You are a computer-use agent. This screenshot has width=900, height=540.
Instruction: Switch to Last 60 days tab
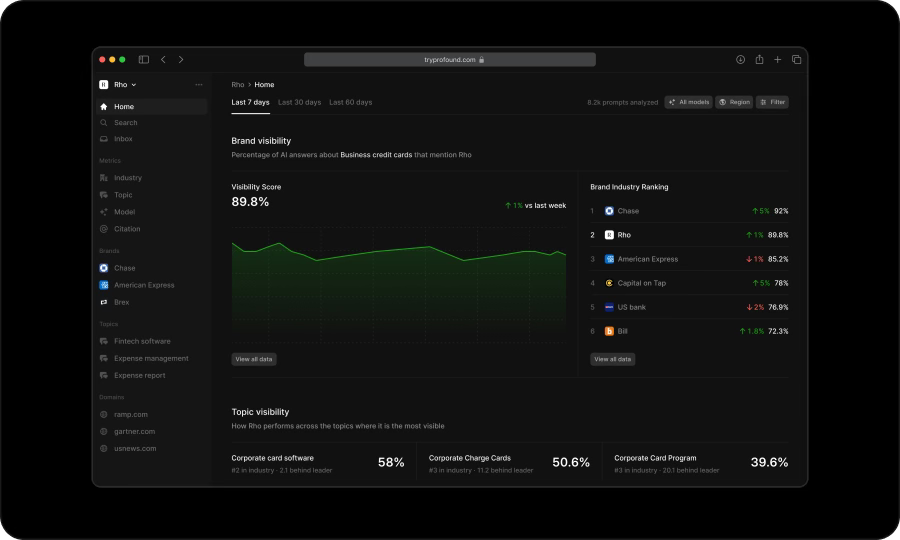351,103
